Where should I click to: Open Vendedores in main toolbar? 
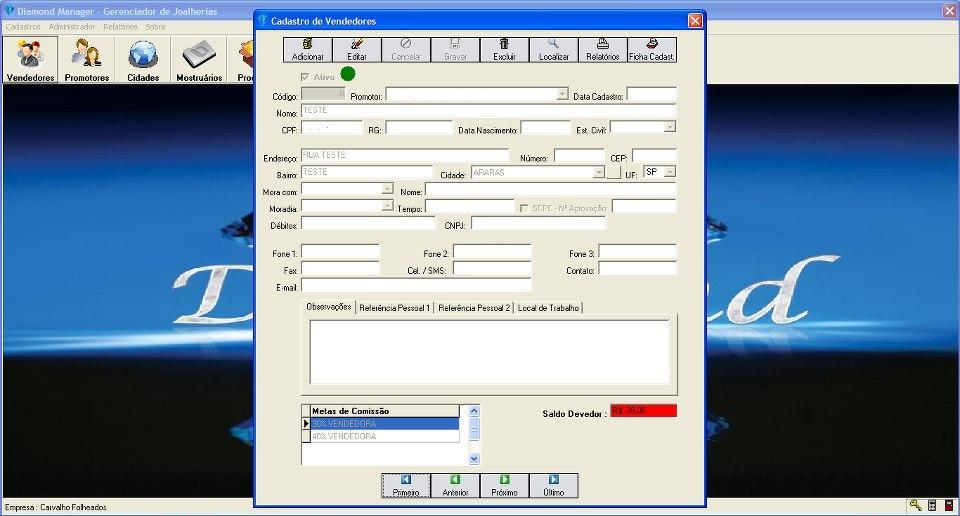pyautogui.click(x=30, y=61)
